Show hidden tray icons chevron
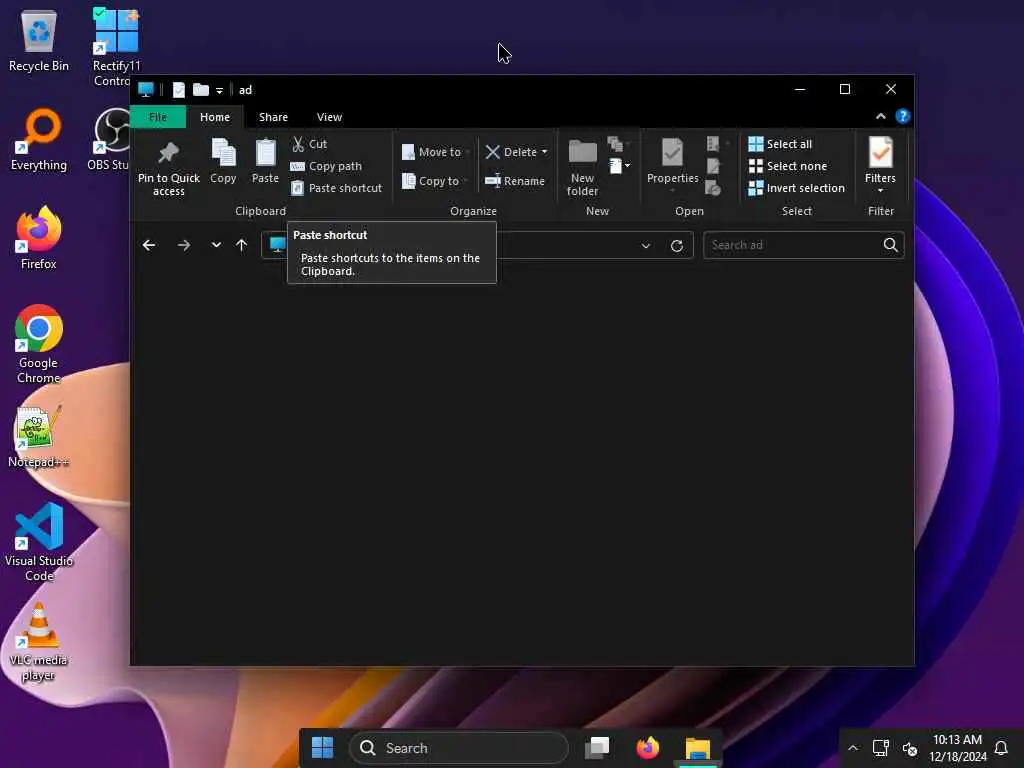This screenshot has width=1024, height=768. pos(853,748)
